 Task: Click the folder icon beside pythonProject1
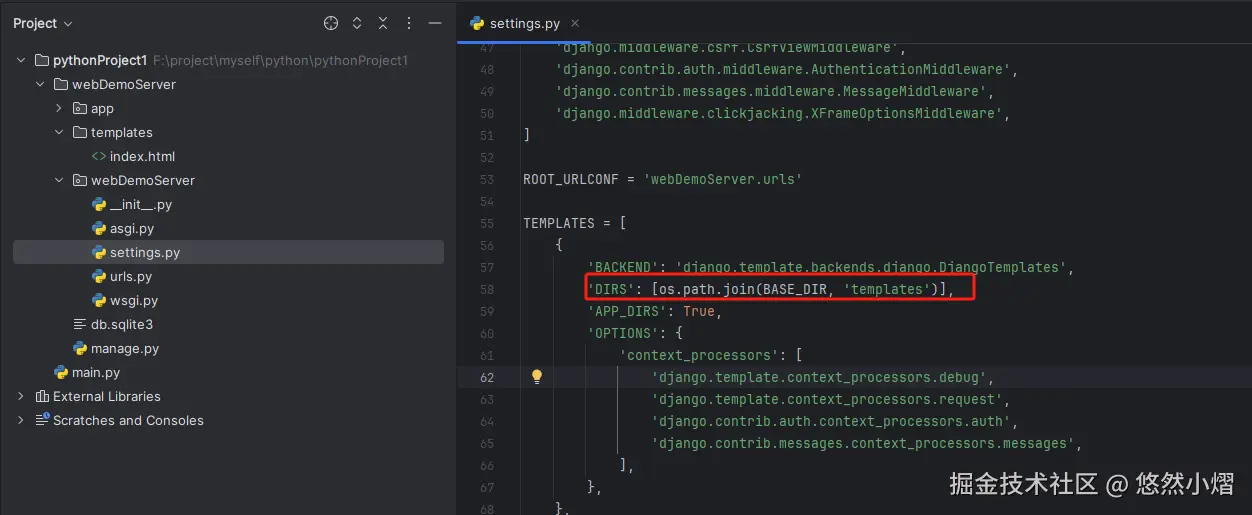42,60
